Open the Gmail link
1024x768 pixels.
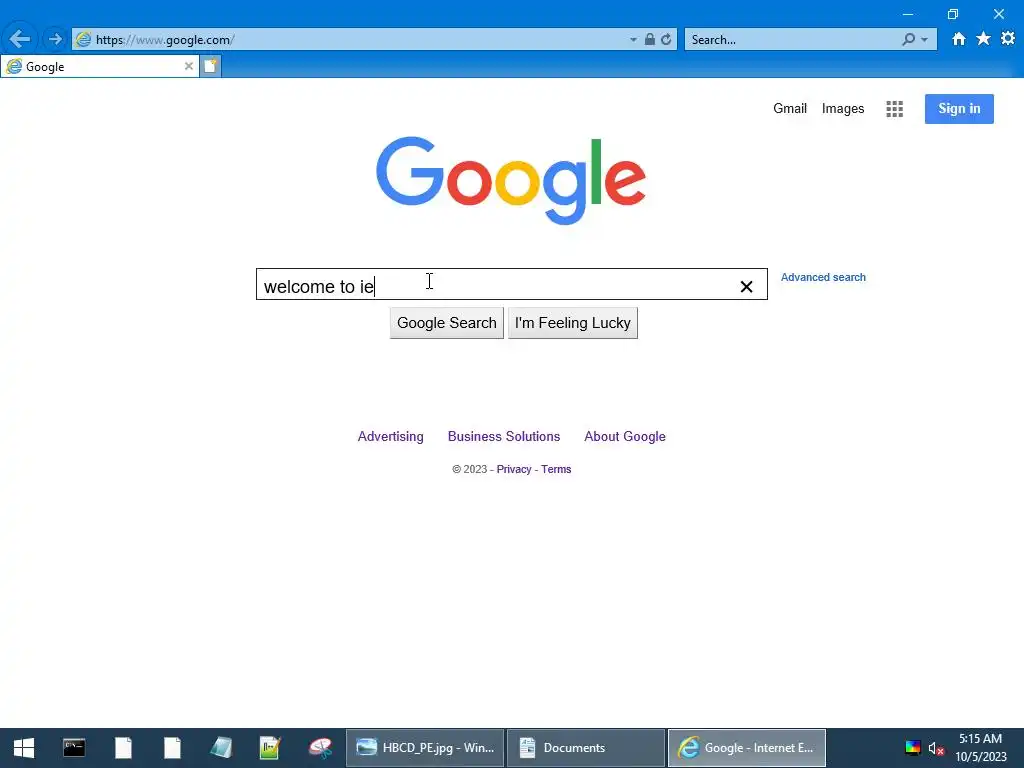790,108
